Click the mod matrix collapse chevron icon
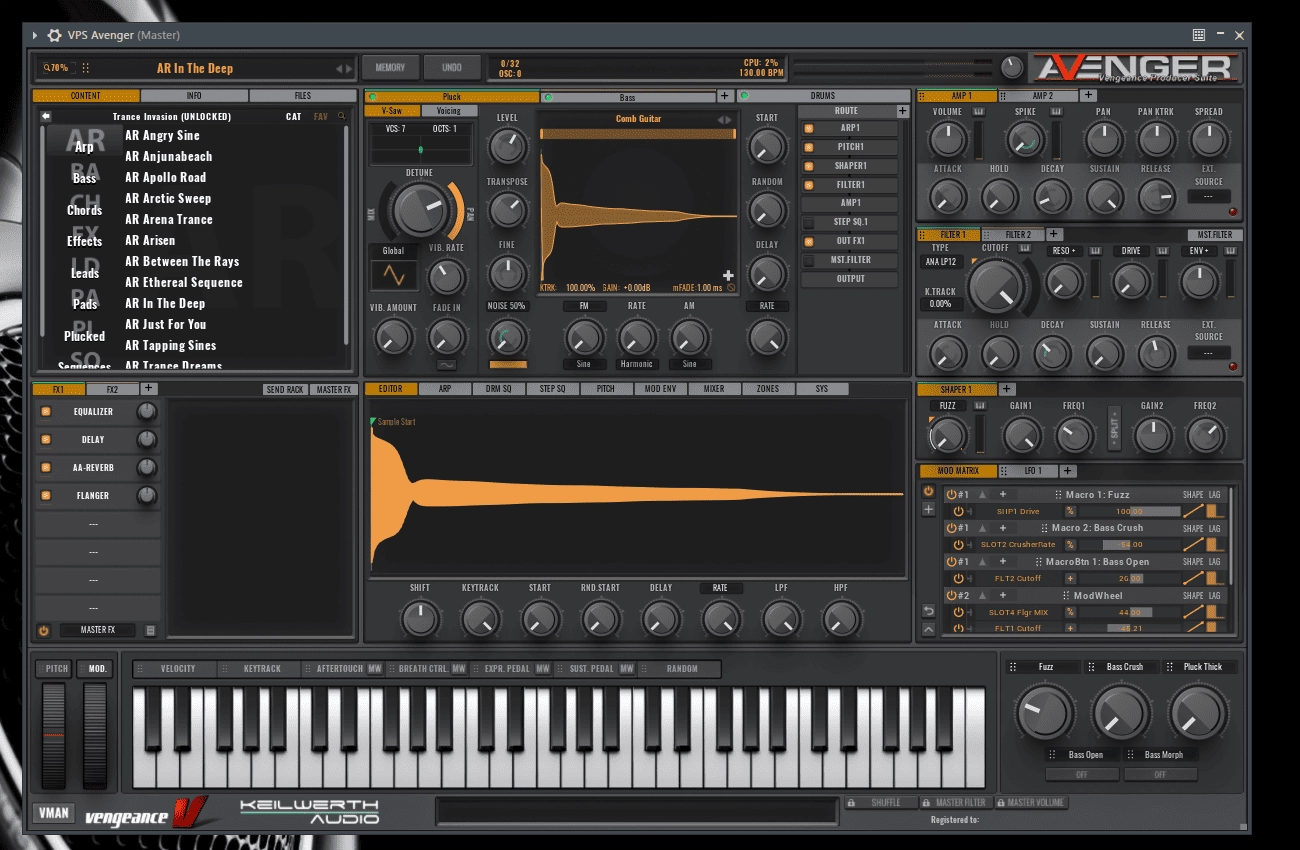The width and height of the screenshot is (1300, 850). [928, 629]
